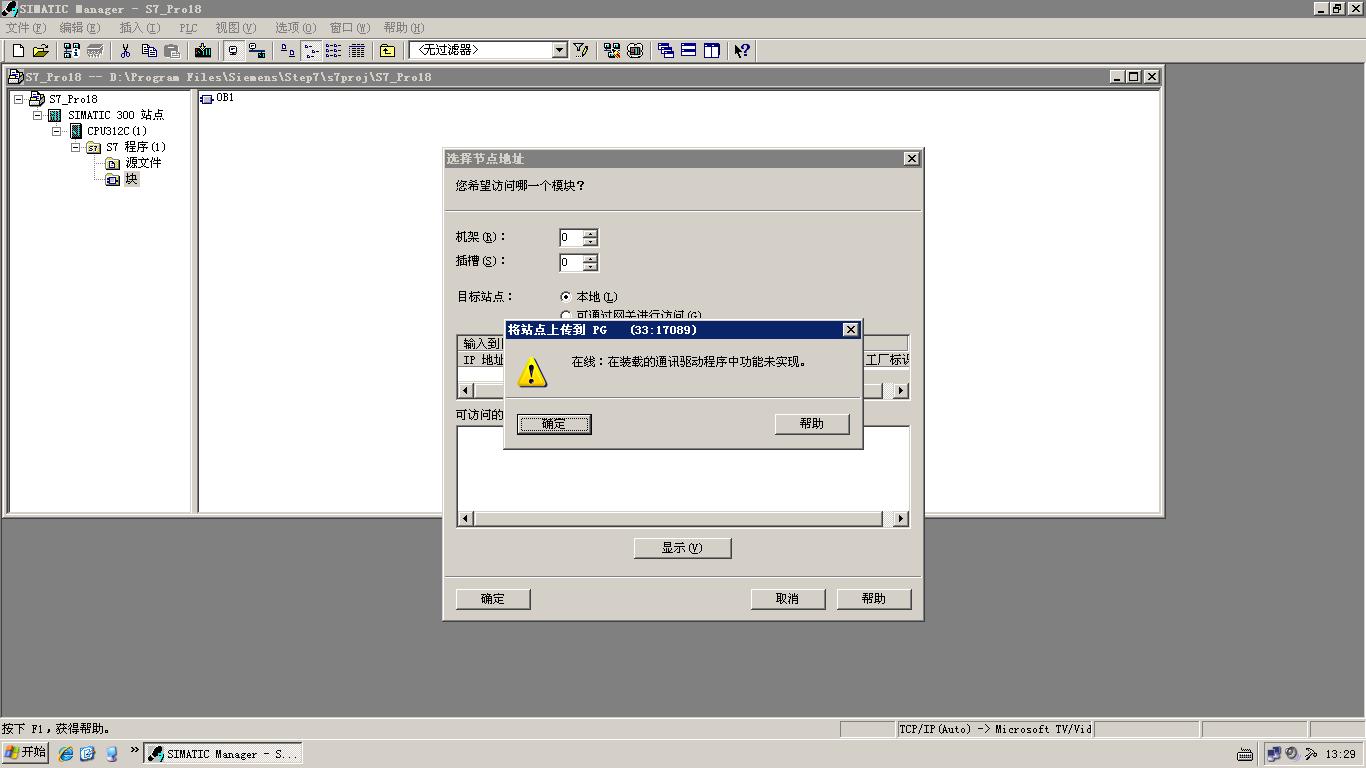Click the Download to PLC toolbar icon
The image size is (1366, 768).
[203, 51]
